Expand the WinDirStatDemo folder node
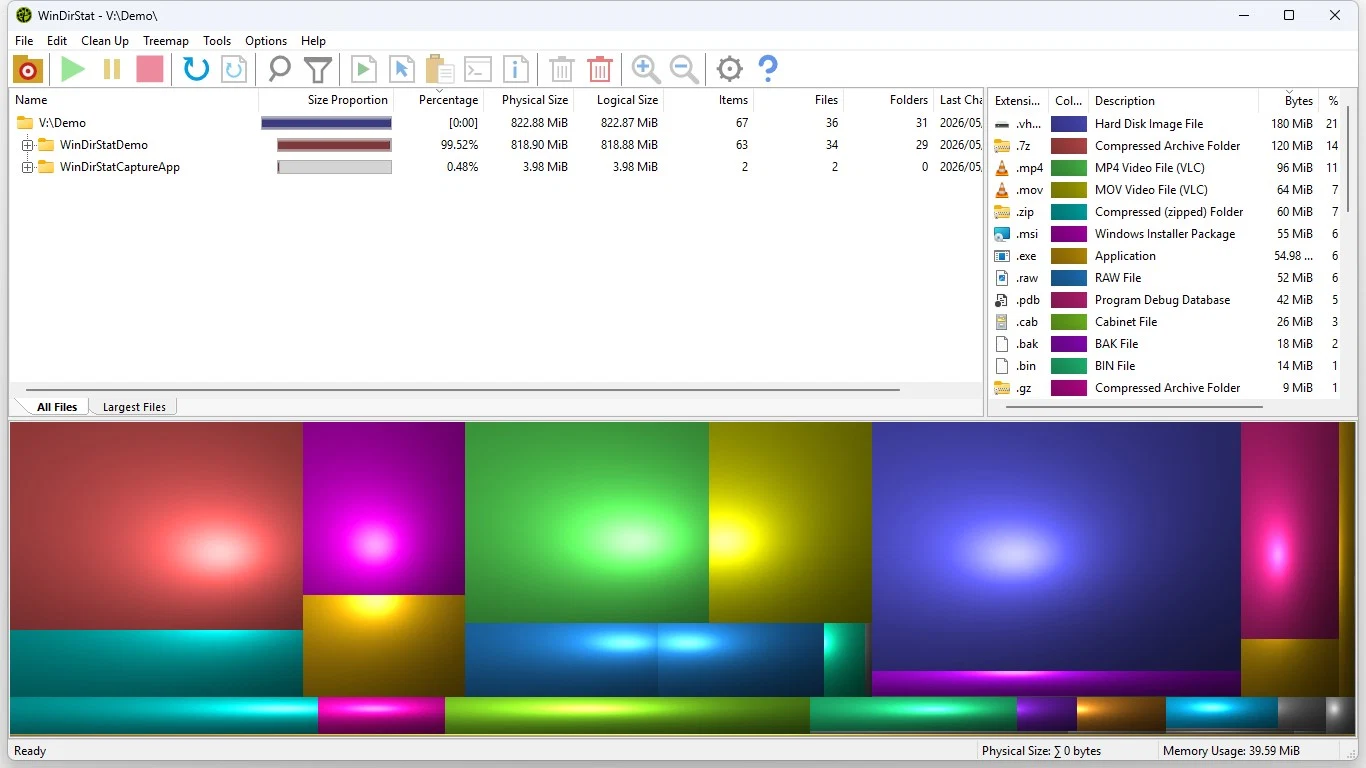This screenshot has width=1366, height=768. tap(28, 145)
